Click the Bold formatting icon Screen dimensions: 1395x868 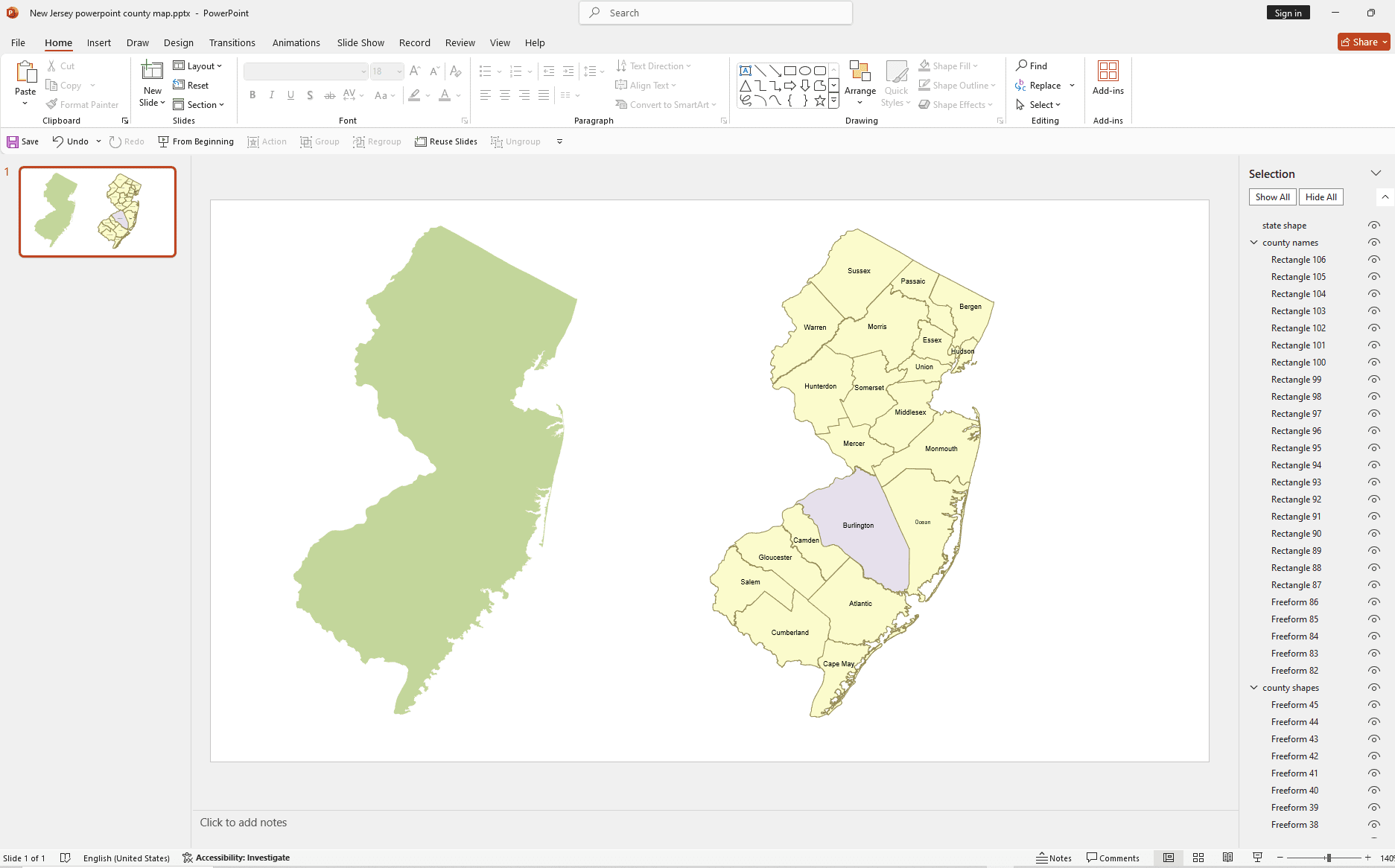[x=252, y=95]
